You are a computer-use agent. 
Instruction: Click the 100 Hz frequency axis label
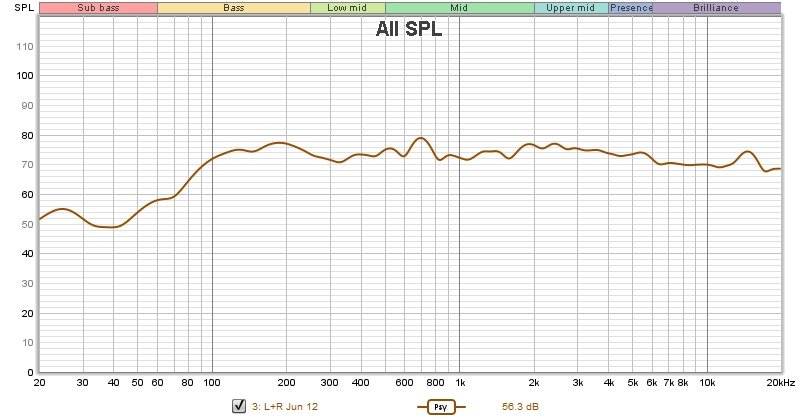point(212,383)
